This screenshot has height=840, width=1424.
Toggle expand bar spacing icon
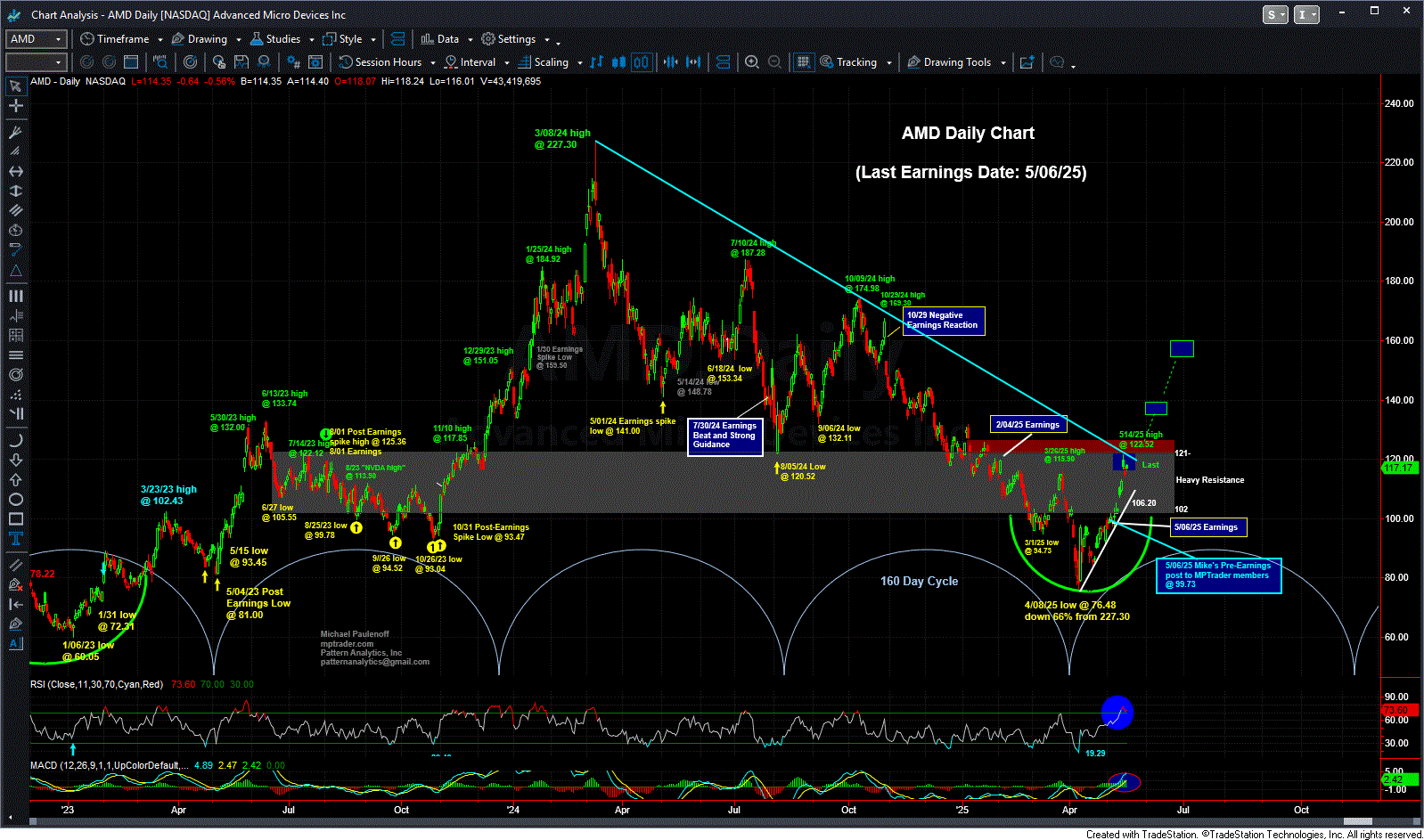click(693, 62)
